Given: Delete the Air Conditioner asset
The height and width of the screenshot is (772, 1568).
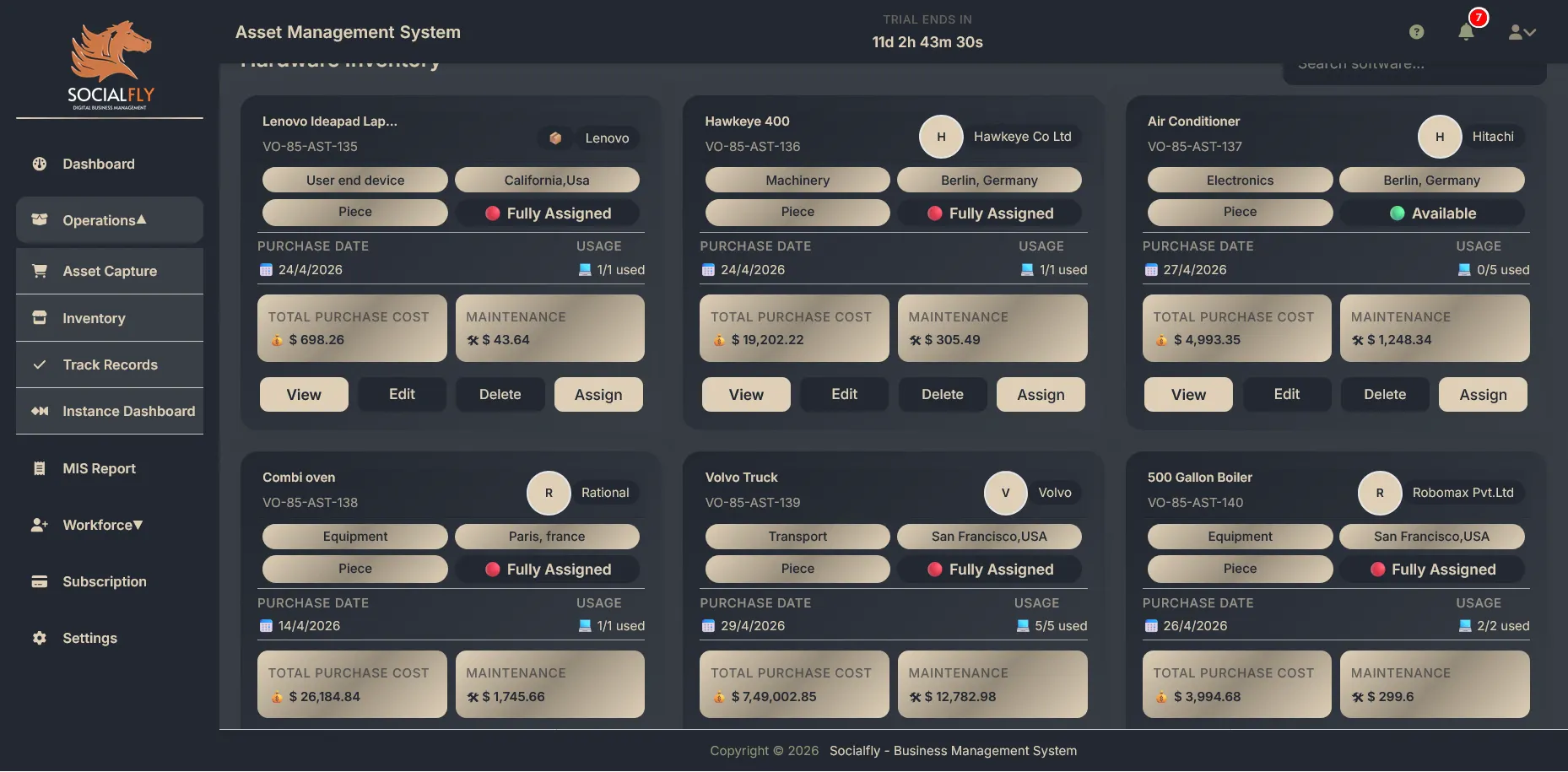Looking at the screenshot, I should click(x=1385, y=394).
